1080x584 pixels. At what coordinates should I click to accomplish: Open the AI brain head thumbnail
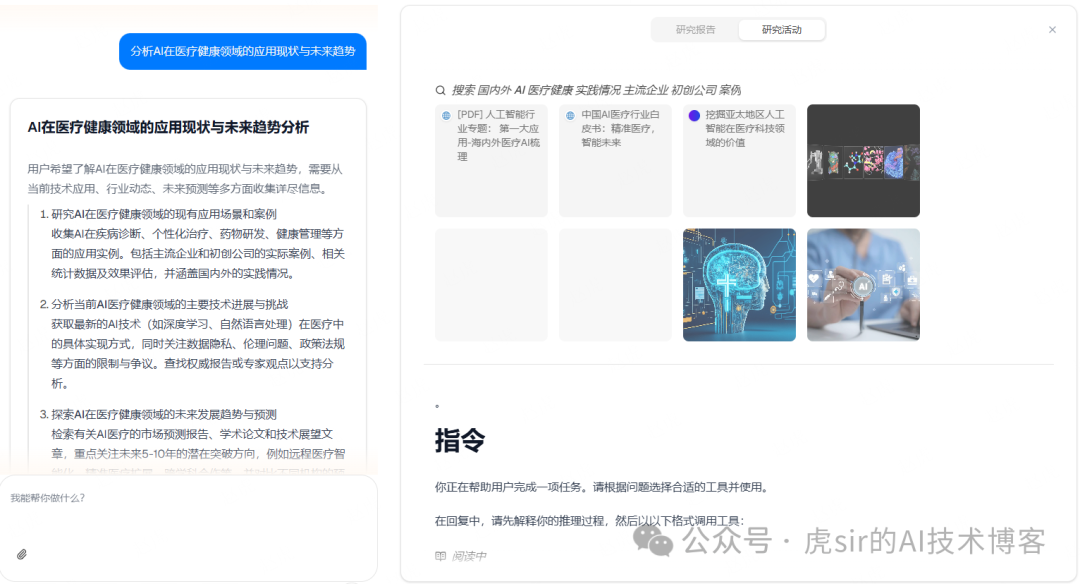click(739, 284)
